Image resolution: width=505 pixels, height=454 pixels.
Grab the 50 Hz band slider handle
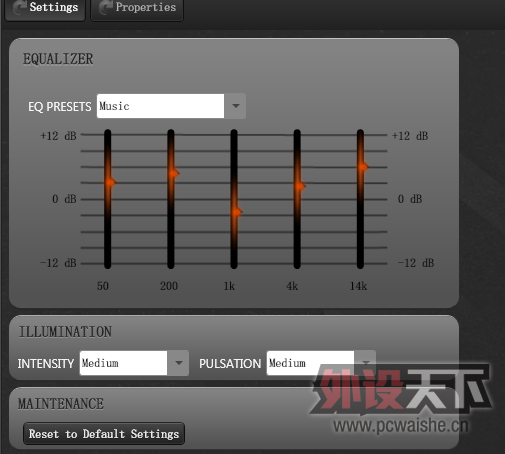(x=110, y=182)
